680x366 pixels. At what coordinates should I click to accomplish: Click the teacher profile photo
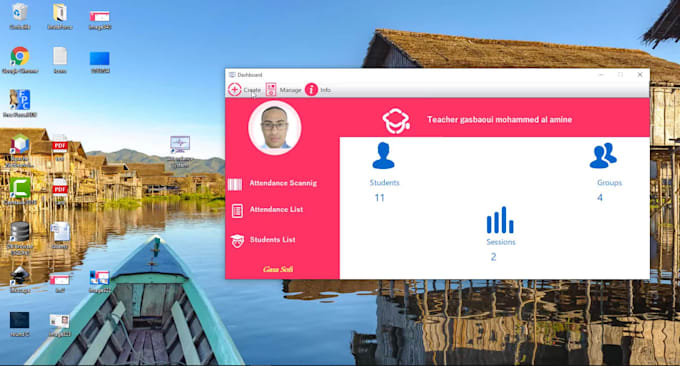(x=275, y=128)
